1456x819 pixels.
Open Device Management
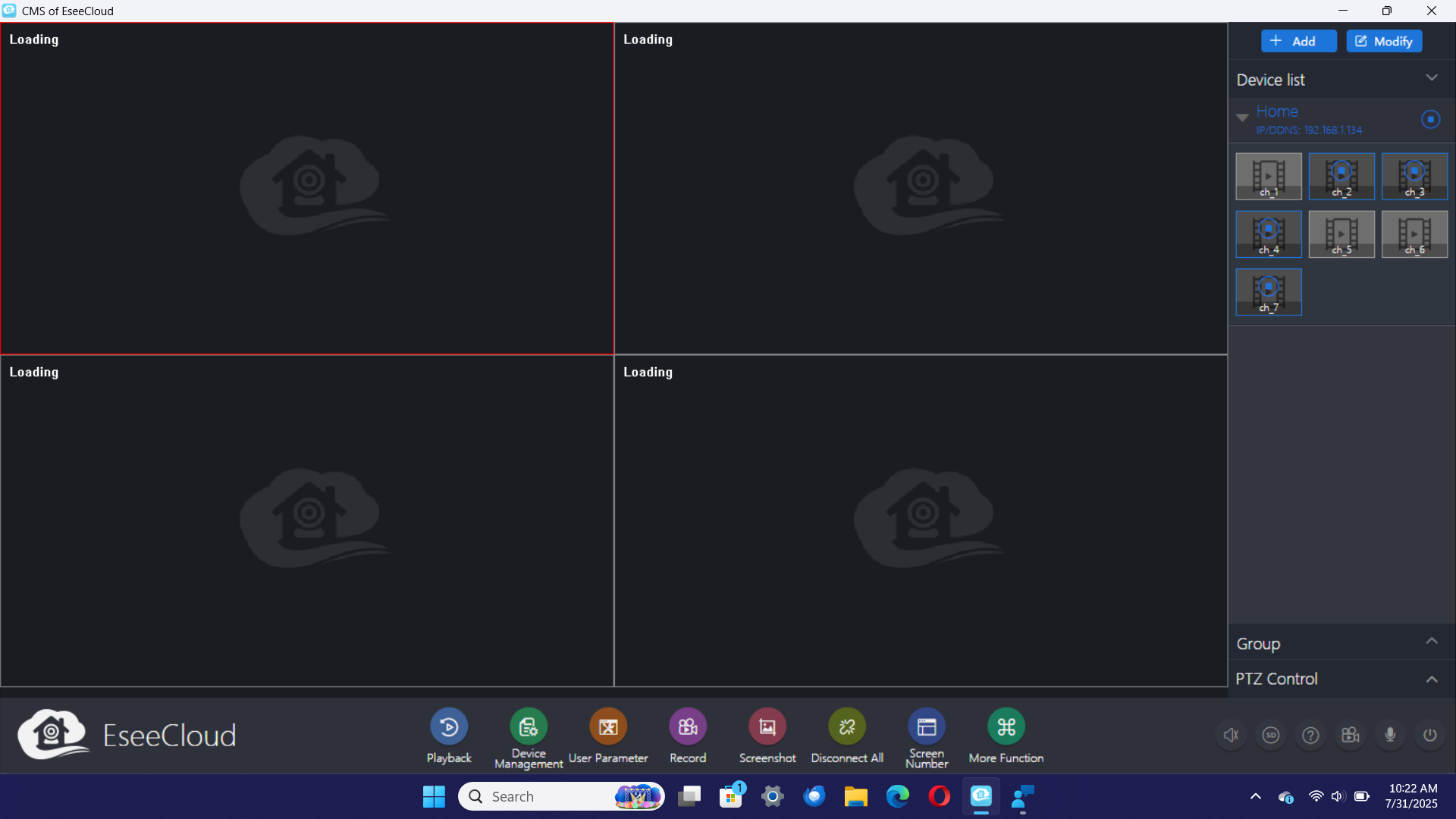pyautogui.click(x=529, y=726)
